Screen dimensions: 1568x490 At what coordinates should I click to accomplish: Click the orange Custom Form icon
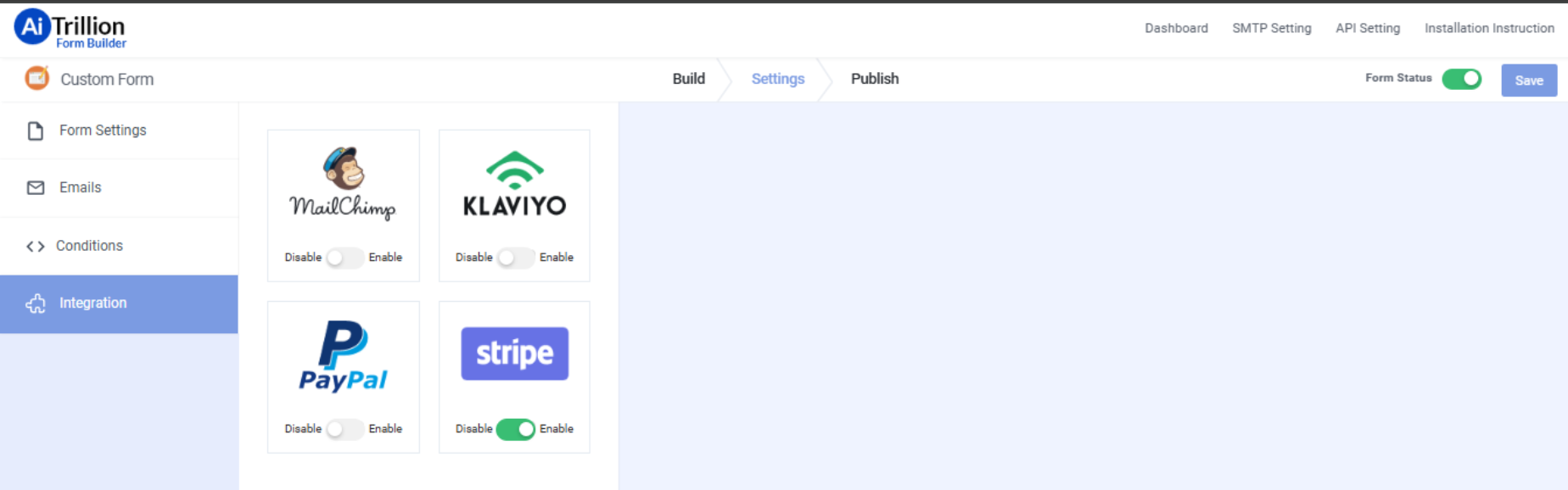tap(36, 78)
